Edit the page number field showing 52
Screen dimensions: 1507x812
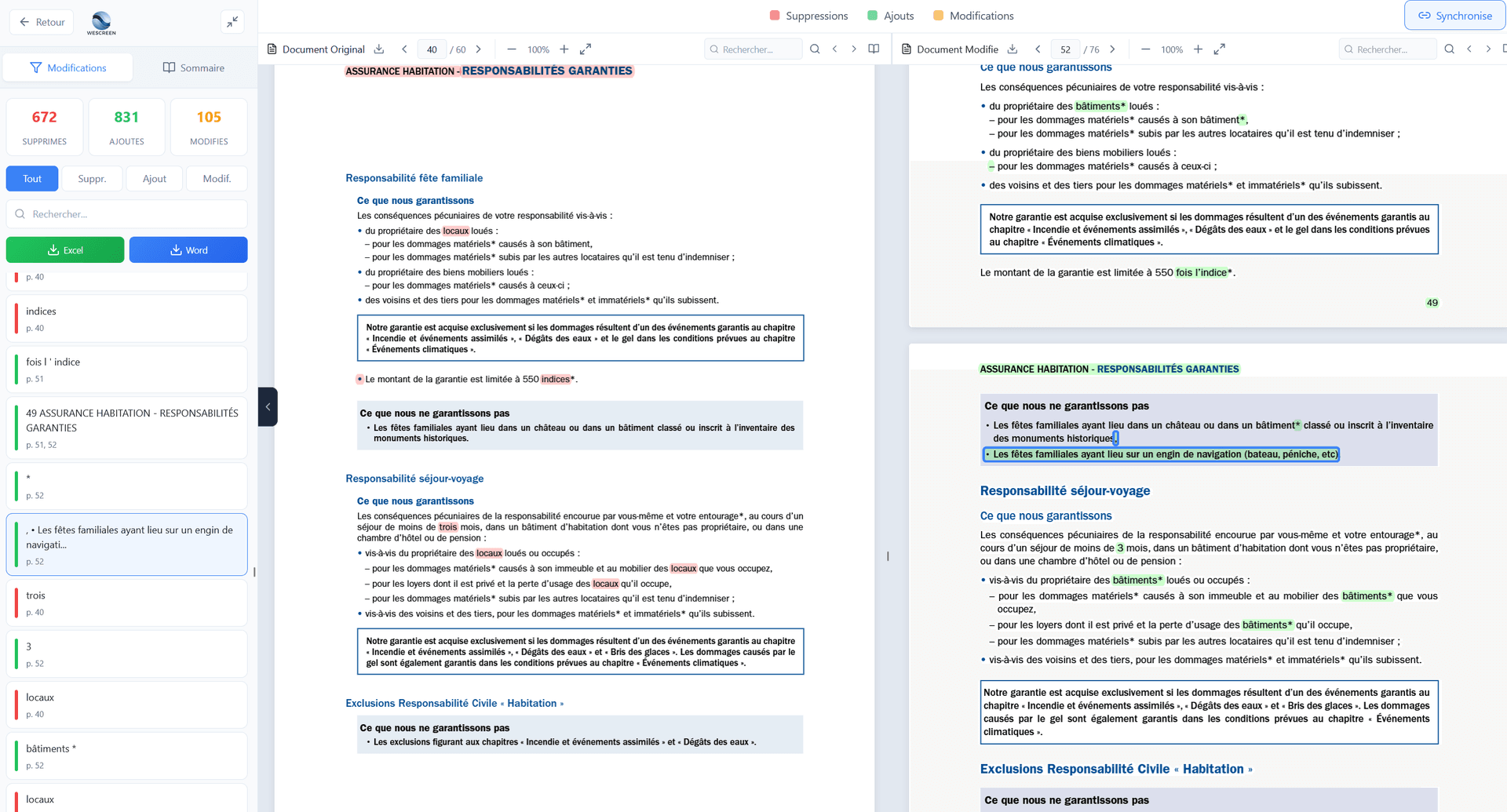pyautogui.click(x=1065, y=49)
